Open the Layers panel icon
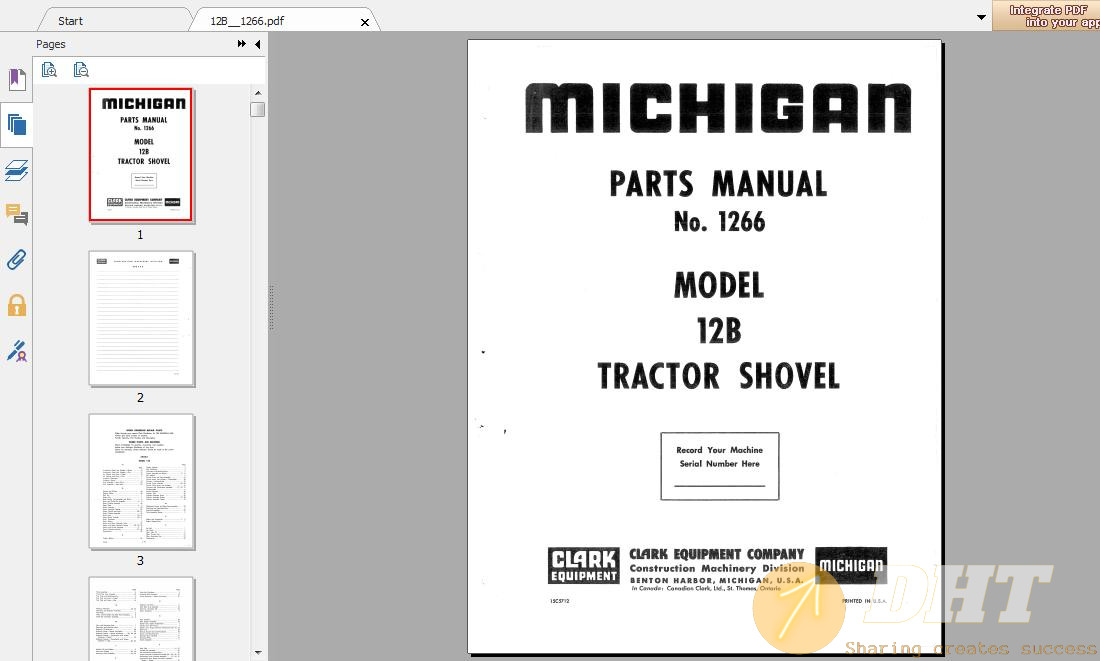Viewport: 1100px width, 661px height. (x=17, y=171)
